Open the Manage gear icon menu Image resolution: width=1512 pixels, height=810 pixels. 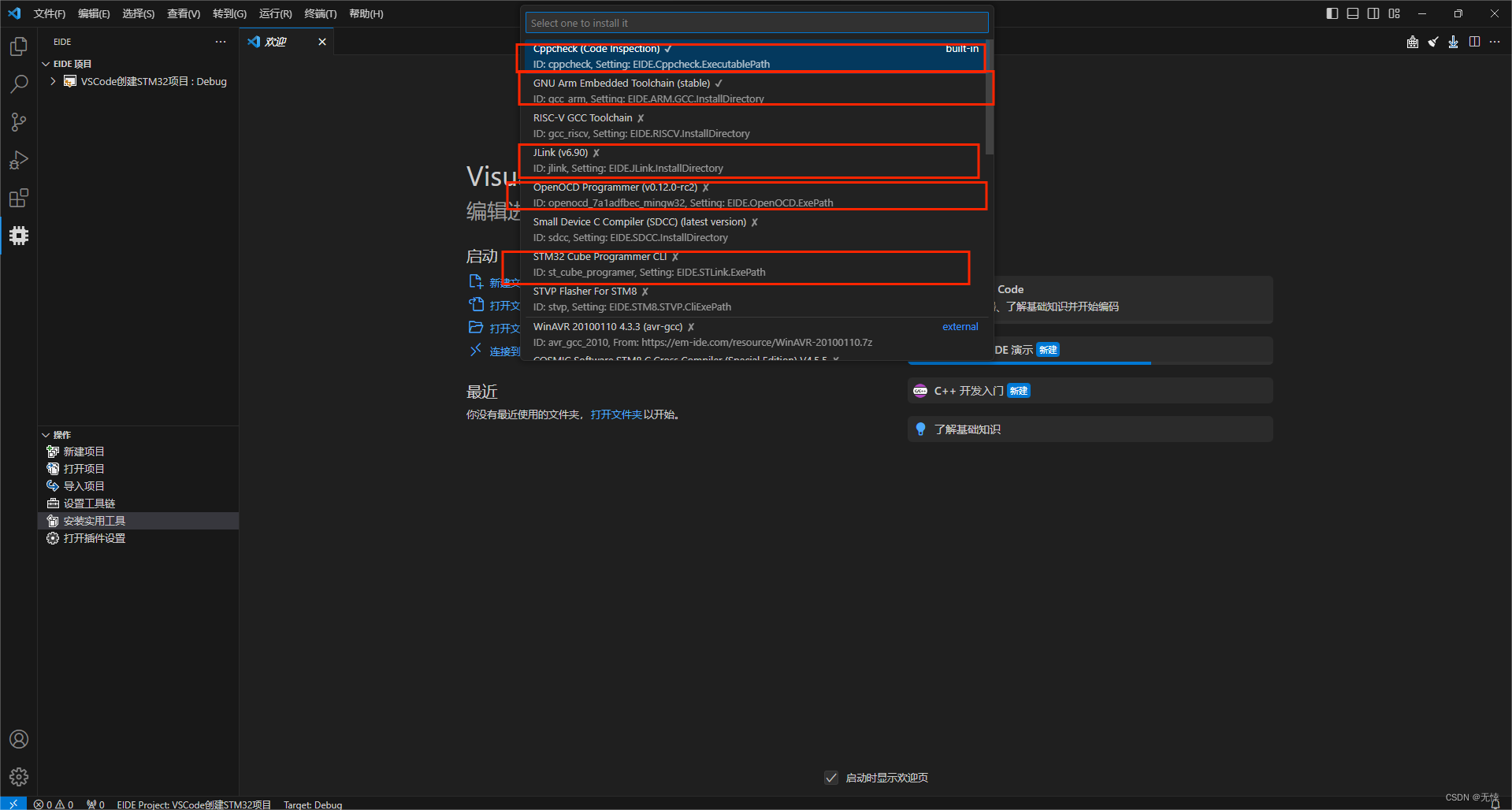(x=19, y=777)
